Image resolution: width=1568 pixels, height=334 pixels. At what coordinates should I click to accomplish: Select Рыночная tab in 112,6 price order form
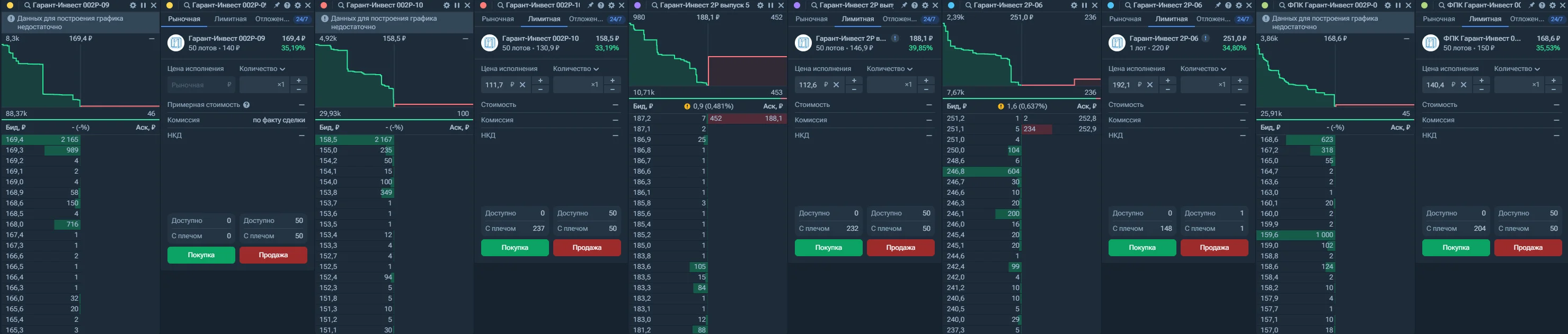(811, 19)
